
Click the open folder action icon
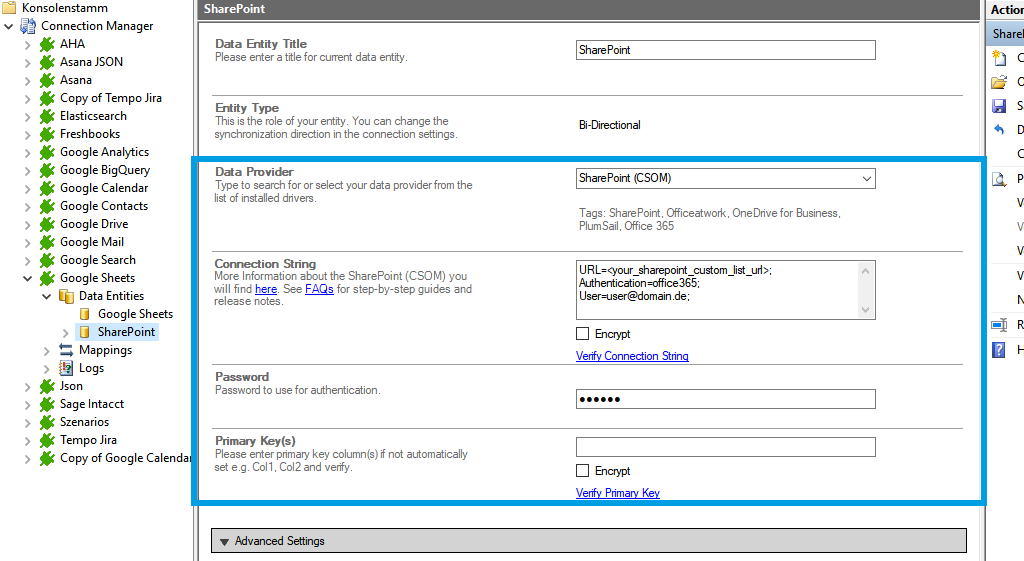998,82
